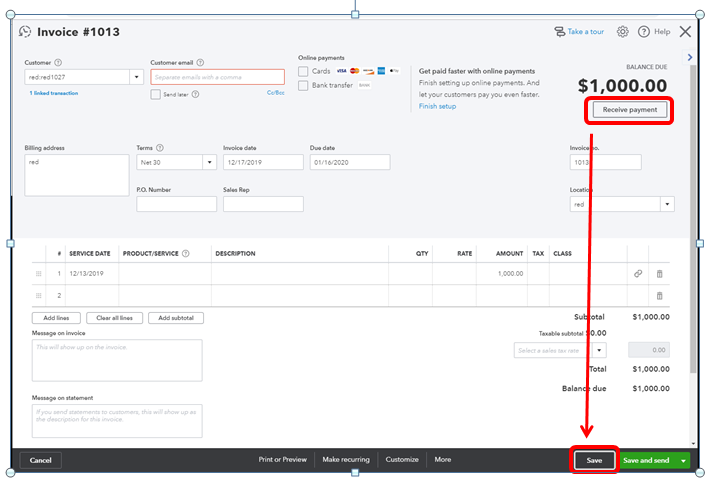Click the Take a tour link
Viewport: 713px width, 483px height.
(x=586, y=32)
